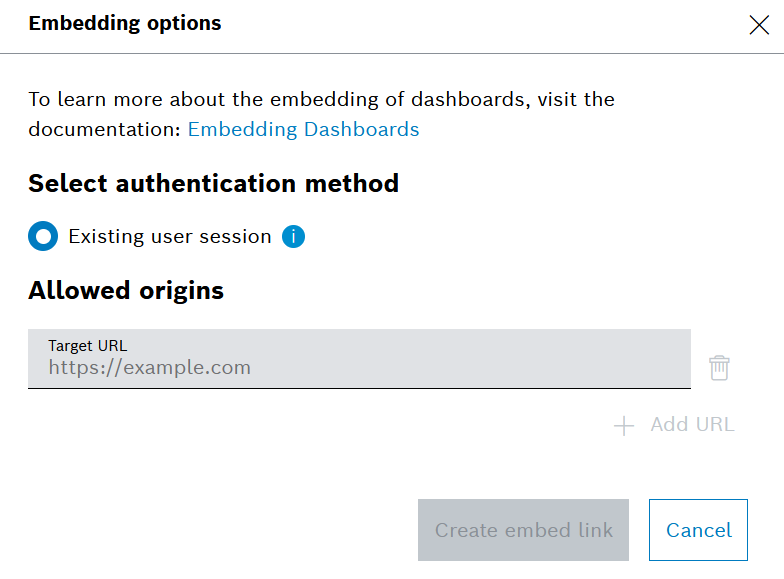This screenshot has height=579, width=784.
Task: Delete the URL entry using trash icon
Action: pyautogui.click(x=719, y=367)
